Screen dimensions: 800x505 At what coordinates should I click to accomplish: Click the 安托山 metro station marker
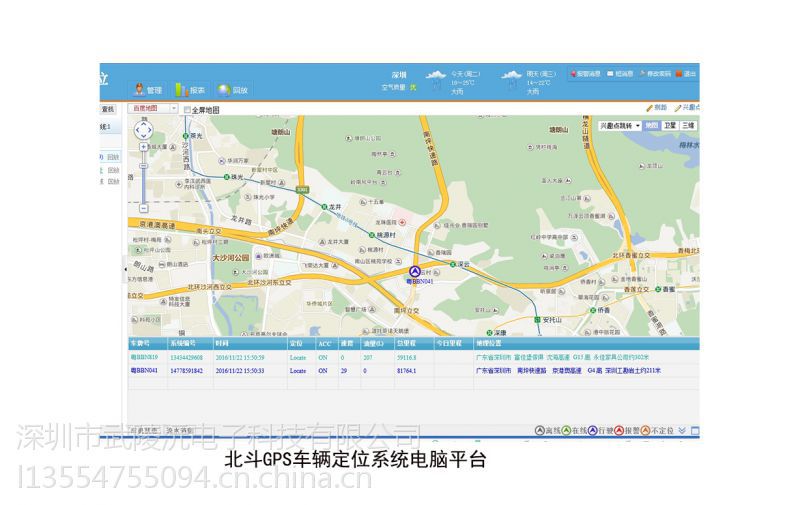coord(537,320)
